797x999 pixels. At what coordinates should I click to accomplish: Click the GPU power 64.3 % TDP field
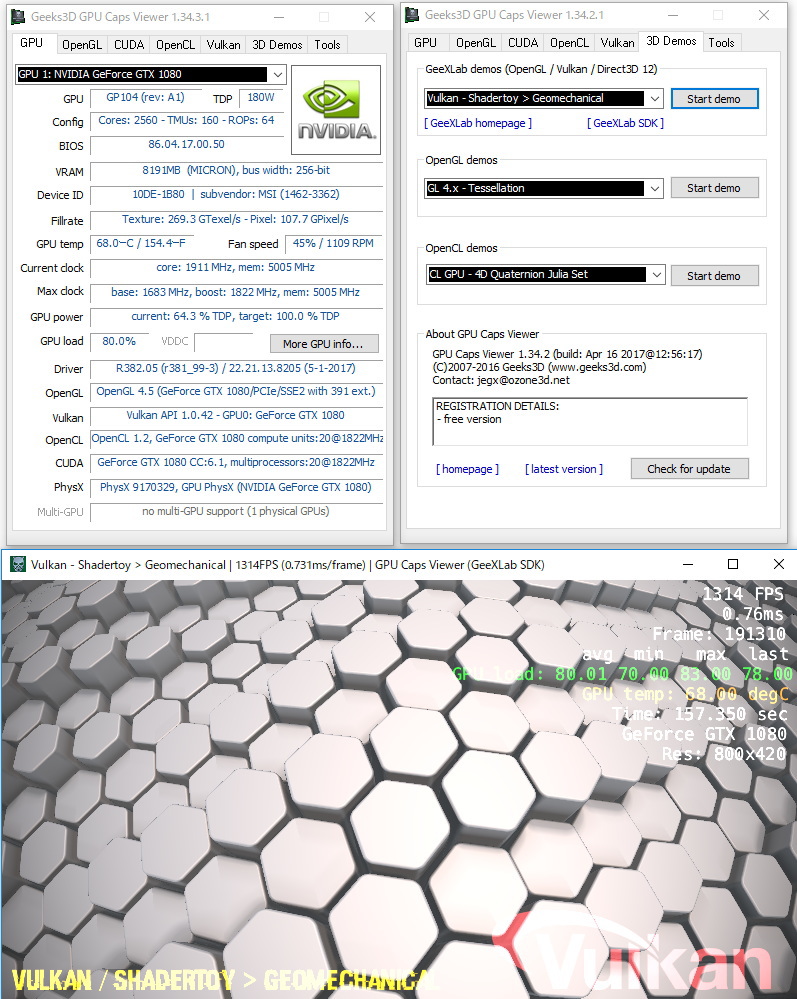236,317
